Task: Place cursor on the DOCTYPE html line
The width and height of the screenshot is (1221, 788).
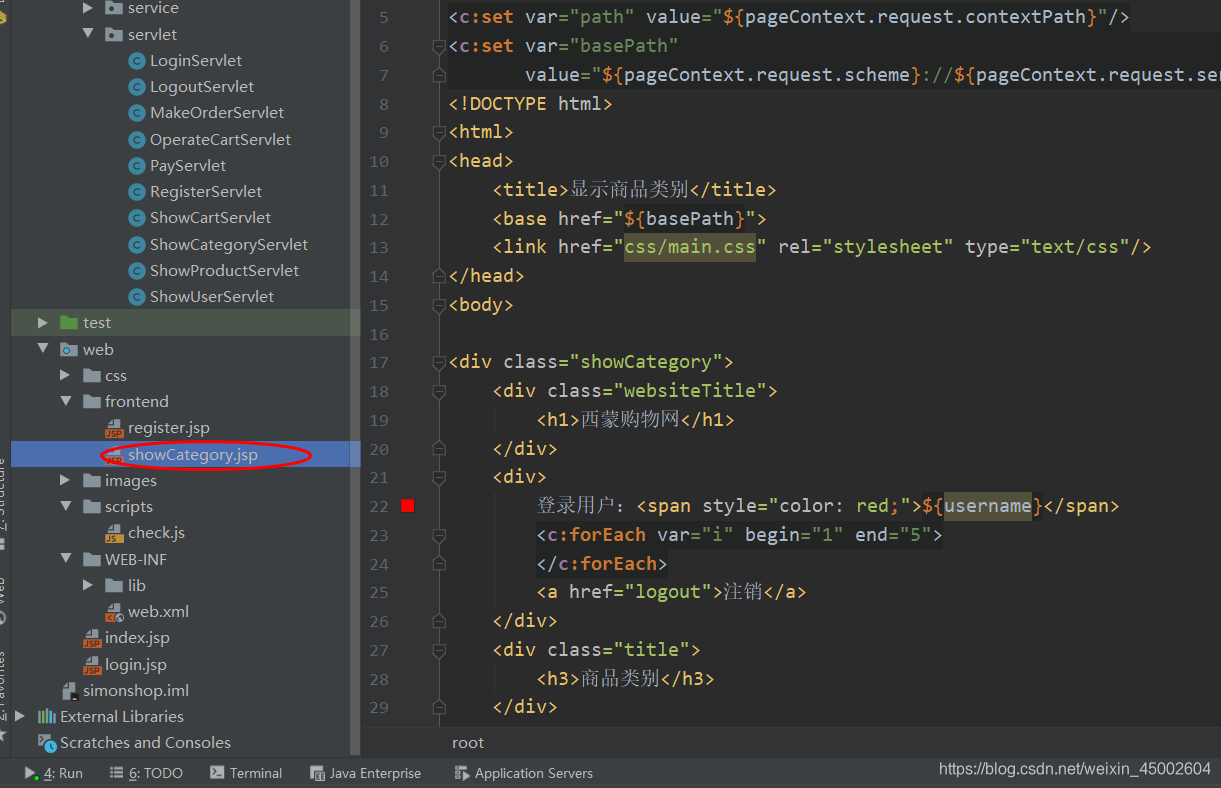Action: coord(530,103)
